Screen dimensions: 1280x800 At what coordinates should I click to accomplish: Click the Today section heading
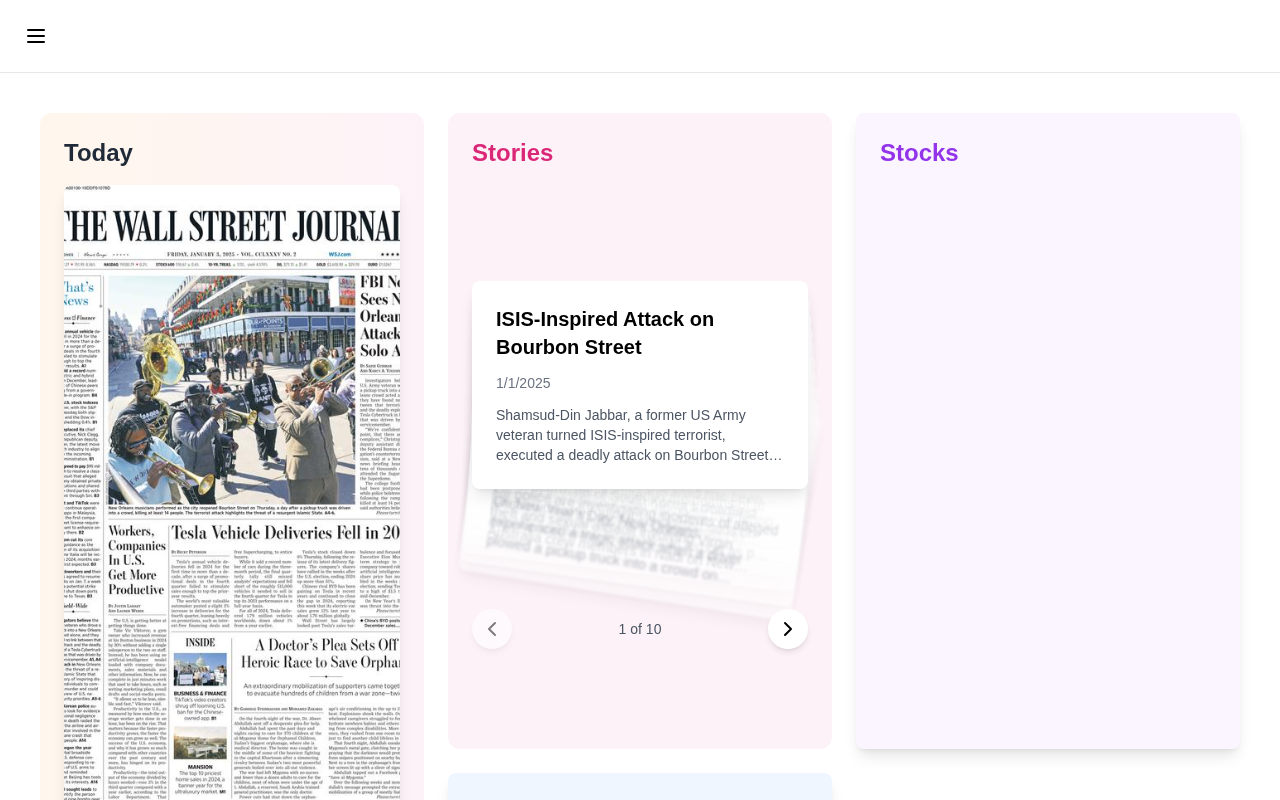tap(98, 153)
